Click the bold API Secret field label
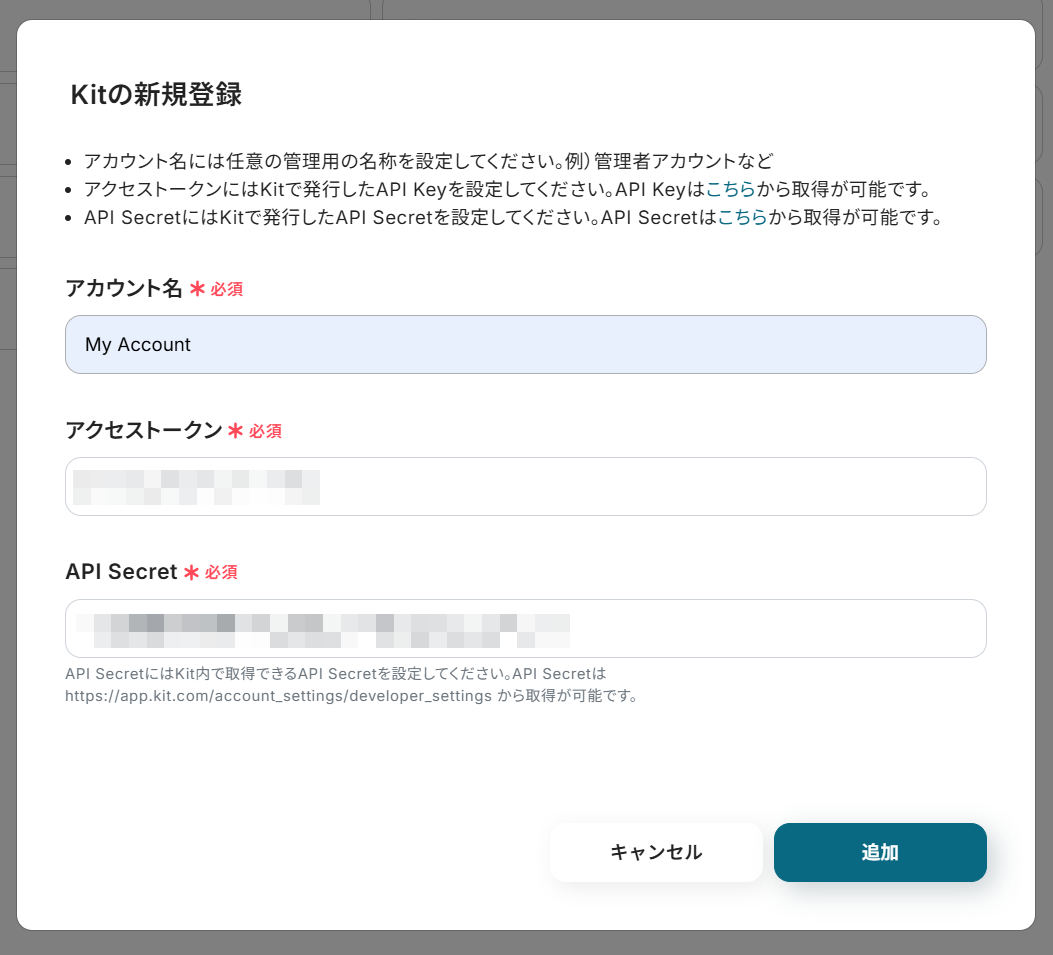The width and height of the screenshot is (1053, 955). click(121, 573)
